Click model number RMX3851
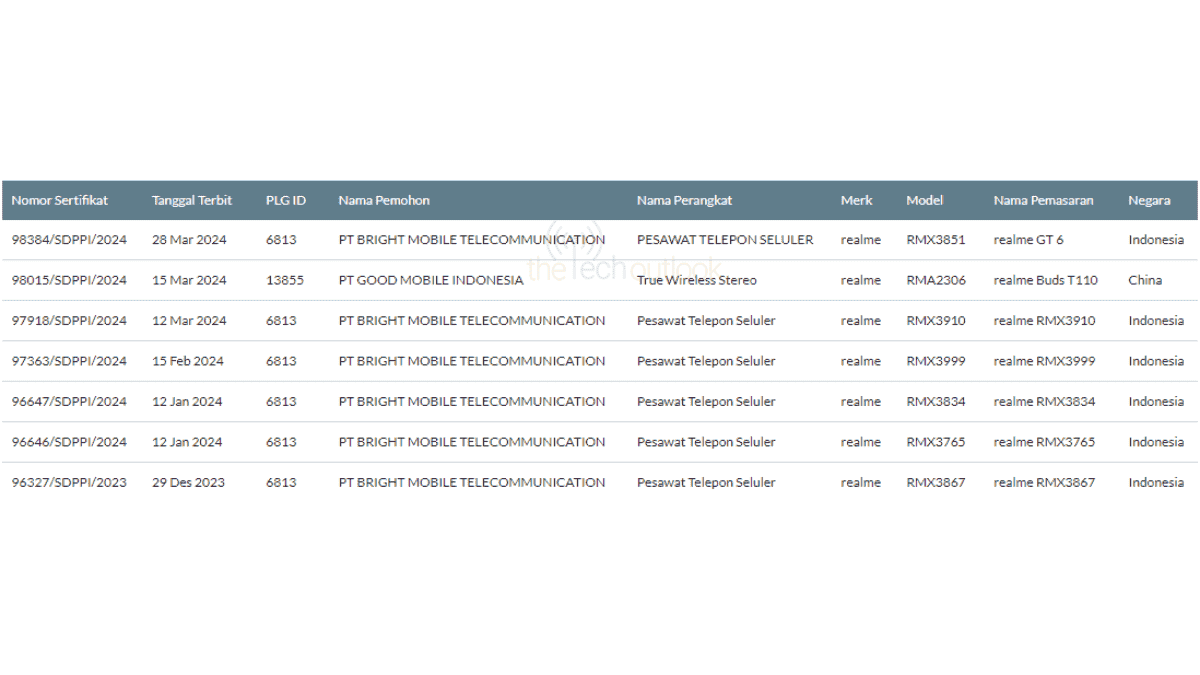 tap(936, 240)
